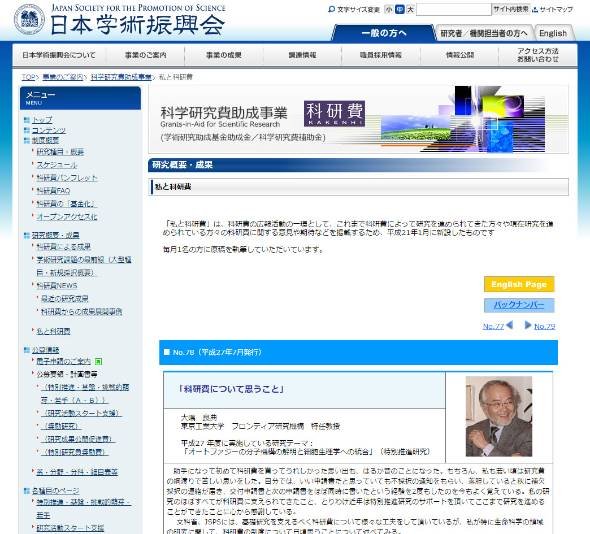This screenshot has width=590, height=534.
Task: Click the 科学研究費助成事業 banner image
Action: (358, 119)
